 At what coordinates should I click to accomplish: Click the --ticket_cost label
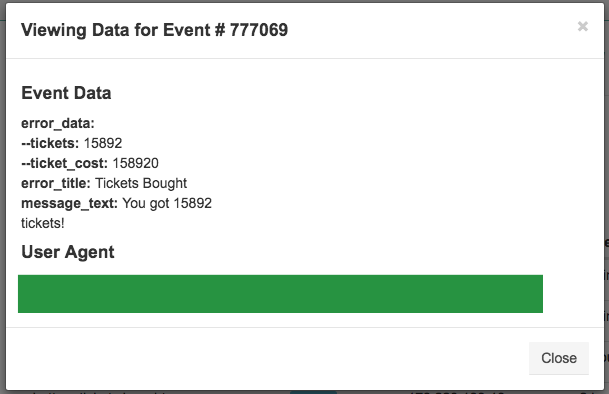point(64,164)
